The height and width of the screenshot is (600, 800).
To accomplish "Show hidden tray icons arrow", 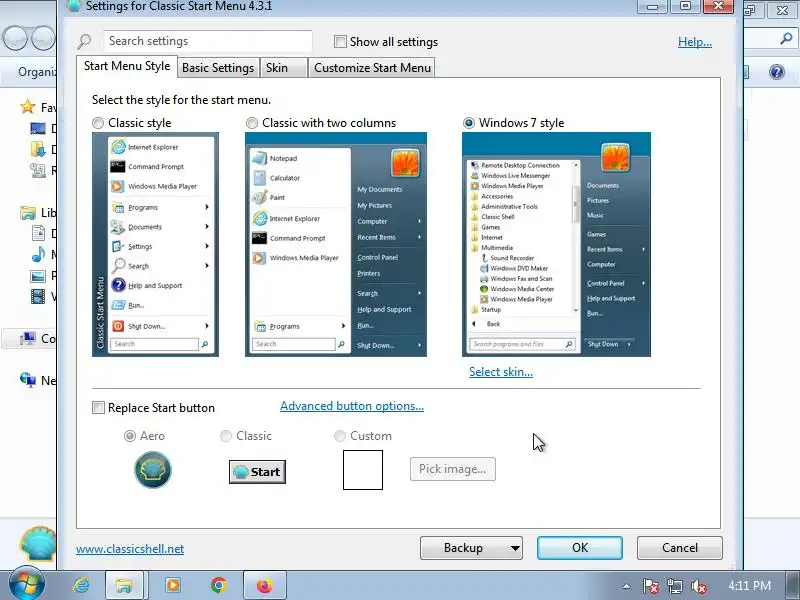I will point(626,587).
